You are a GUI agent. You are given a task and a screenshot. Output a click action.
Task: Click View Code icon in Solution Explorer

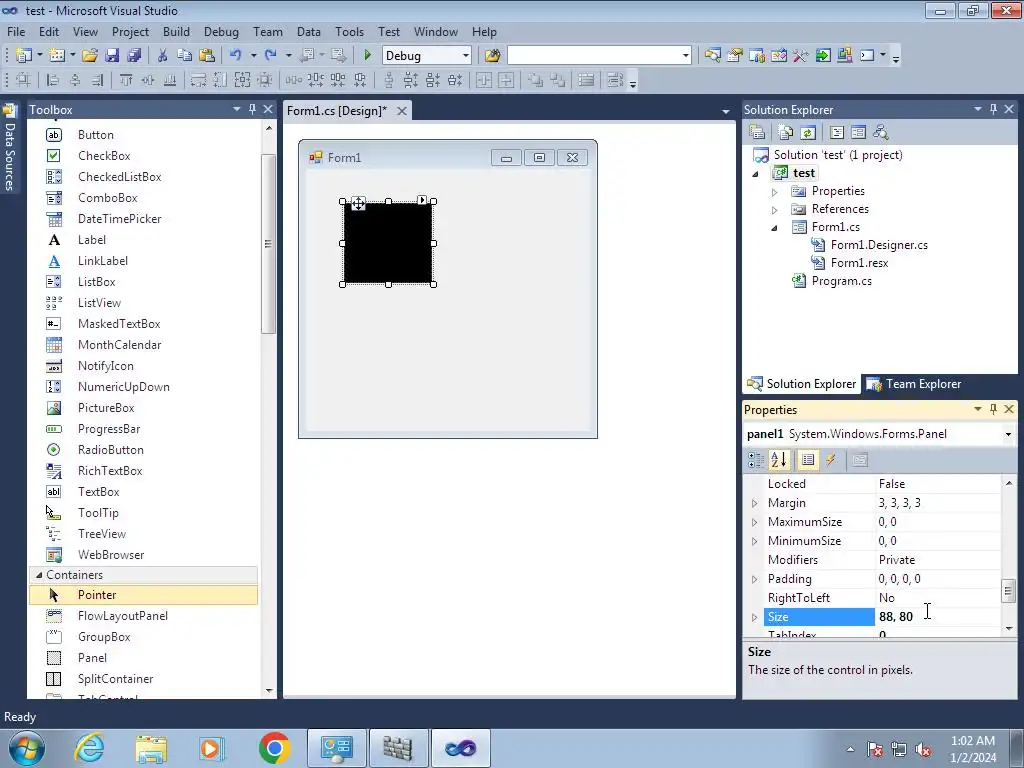coord(837,133)
